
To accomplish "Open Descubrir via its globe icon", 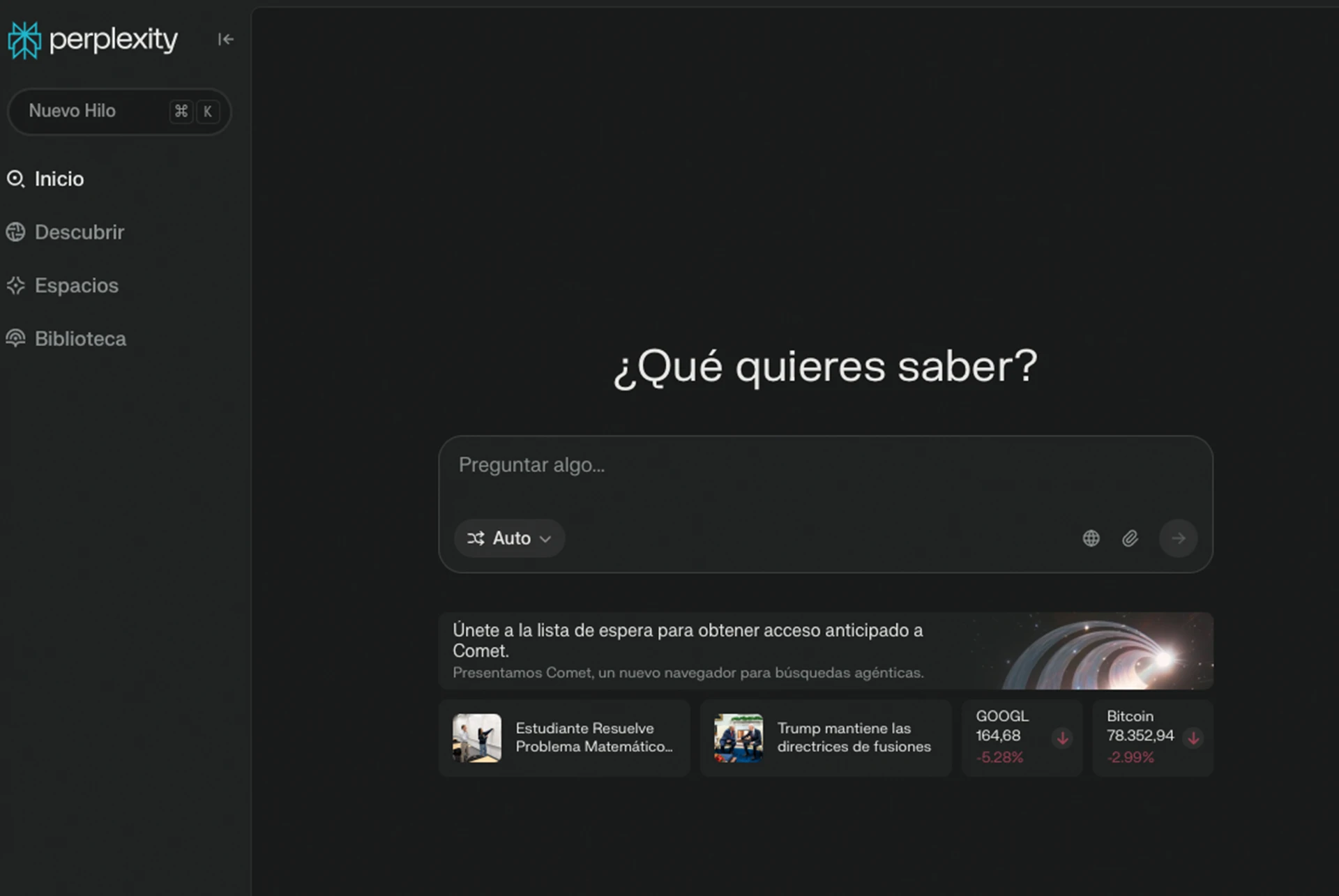I will (x=16, y=232).
